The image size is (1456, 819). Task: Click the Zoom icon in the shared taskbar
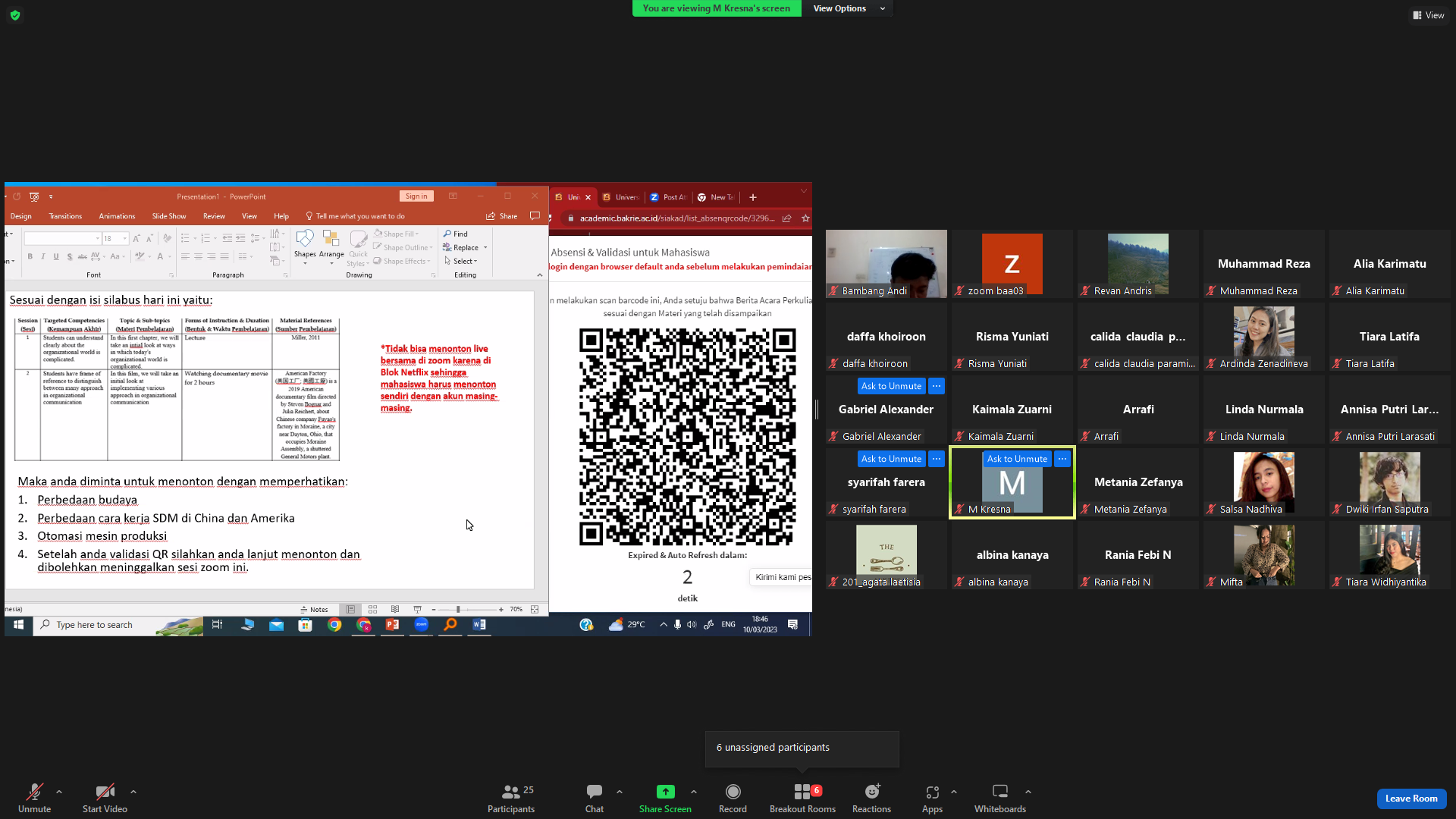[421, 625]
